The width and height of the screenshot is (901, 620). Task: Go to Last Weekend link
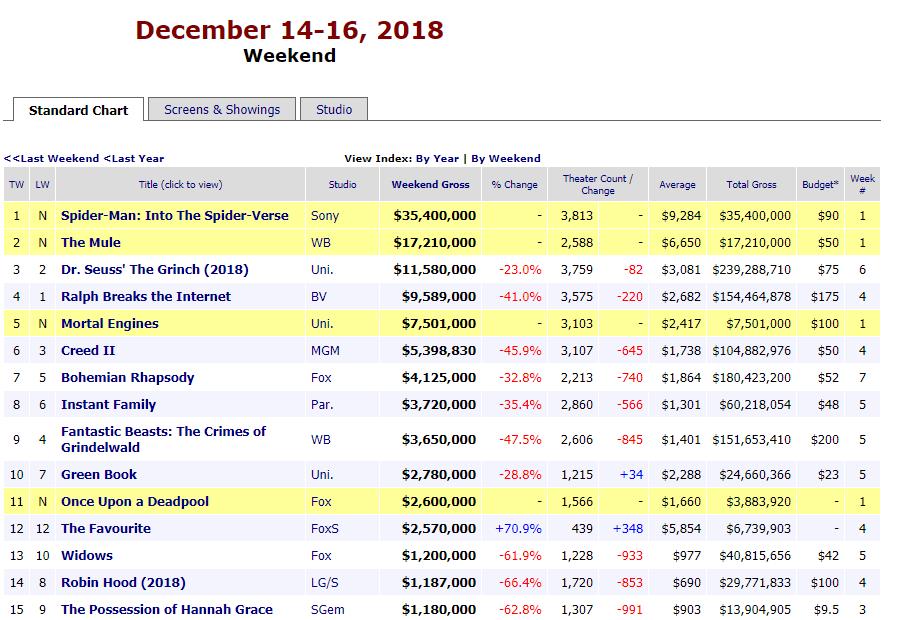pyautogui.click(x=52, y=158)
